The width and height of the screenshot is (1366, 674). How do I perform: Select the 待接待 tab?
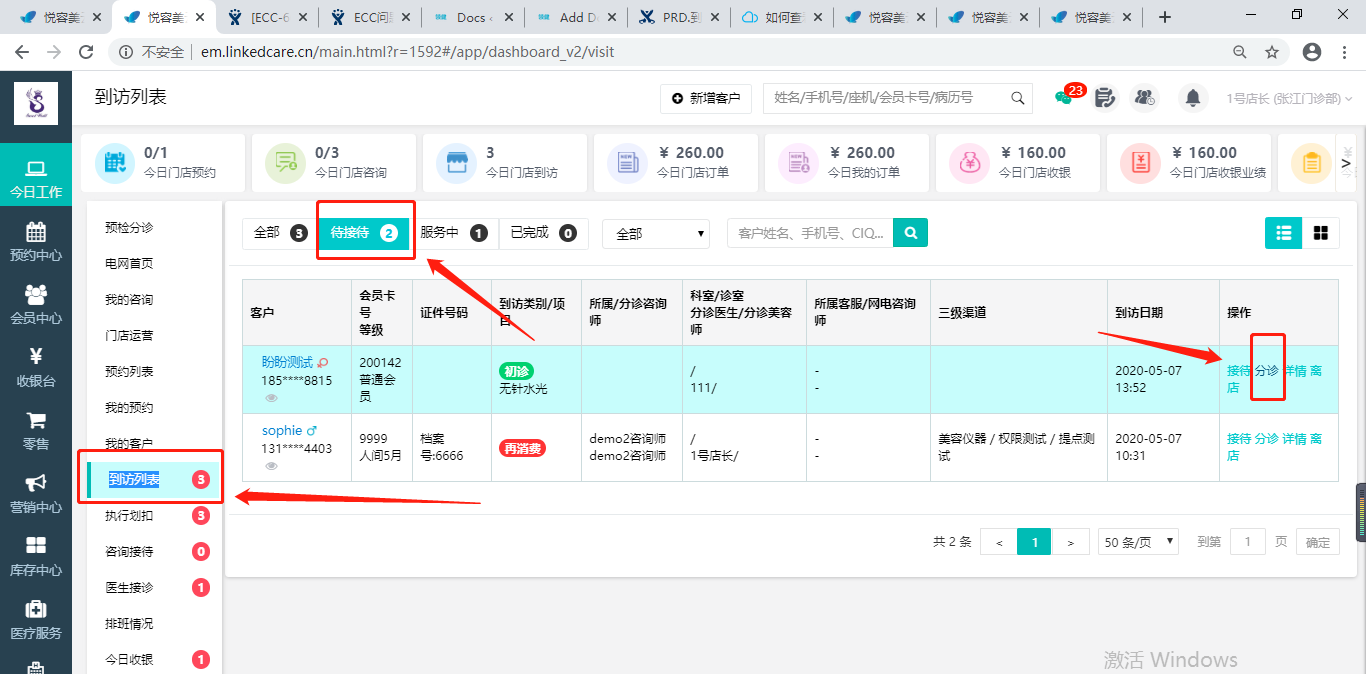[x=364, y=233]
